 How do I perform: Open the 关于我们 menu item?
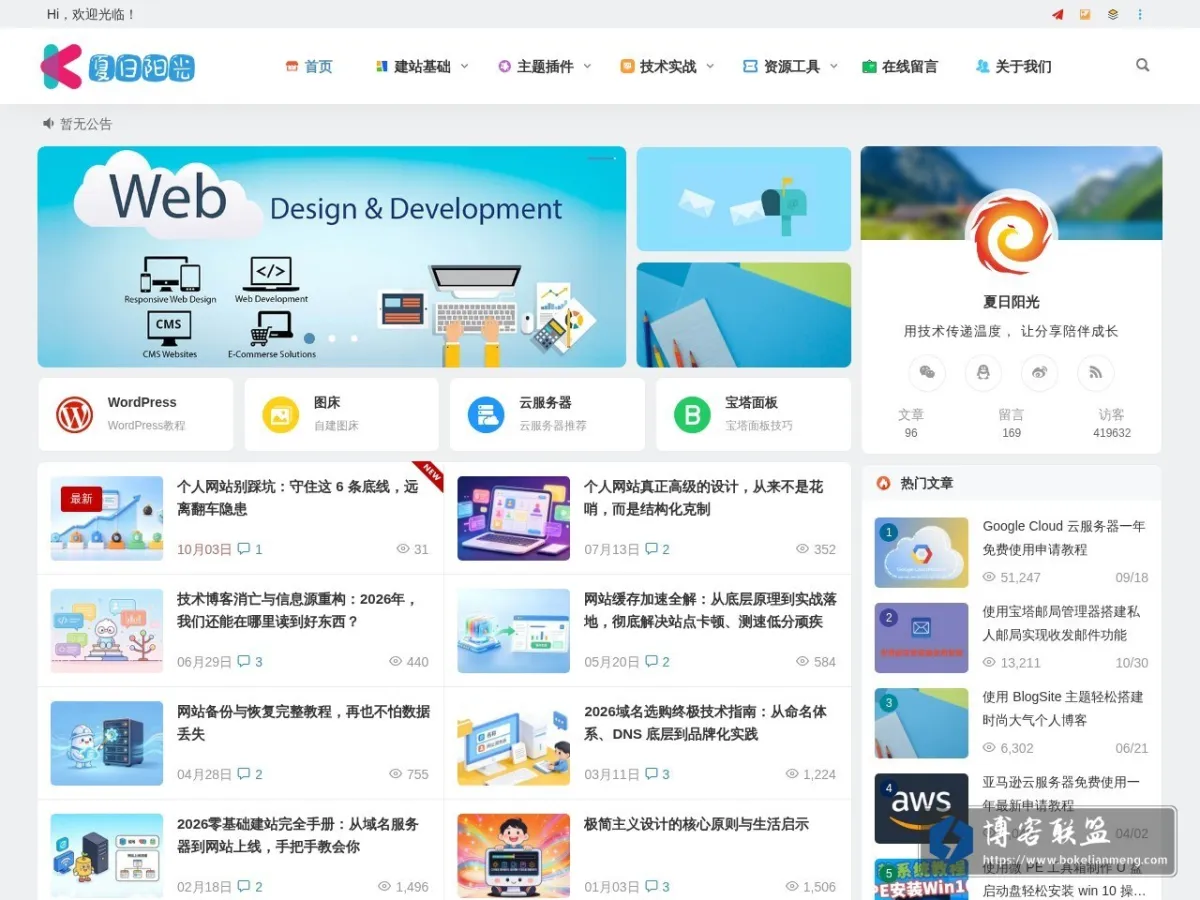coord(1013,66)
